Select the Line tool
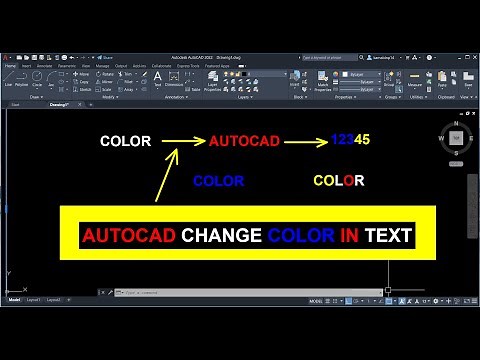 click(x=8, y=79)
